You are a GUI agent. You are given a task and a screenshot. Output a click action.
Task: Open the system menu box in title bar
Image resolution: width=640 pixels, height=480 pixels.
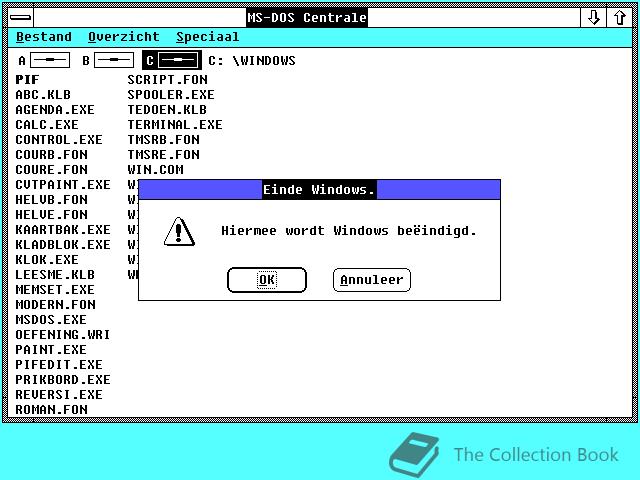20,18
